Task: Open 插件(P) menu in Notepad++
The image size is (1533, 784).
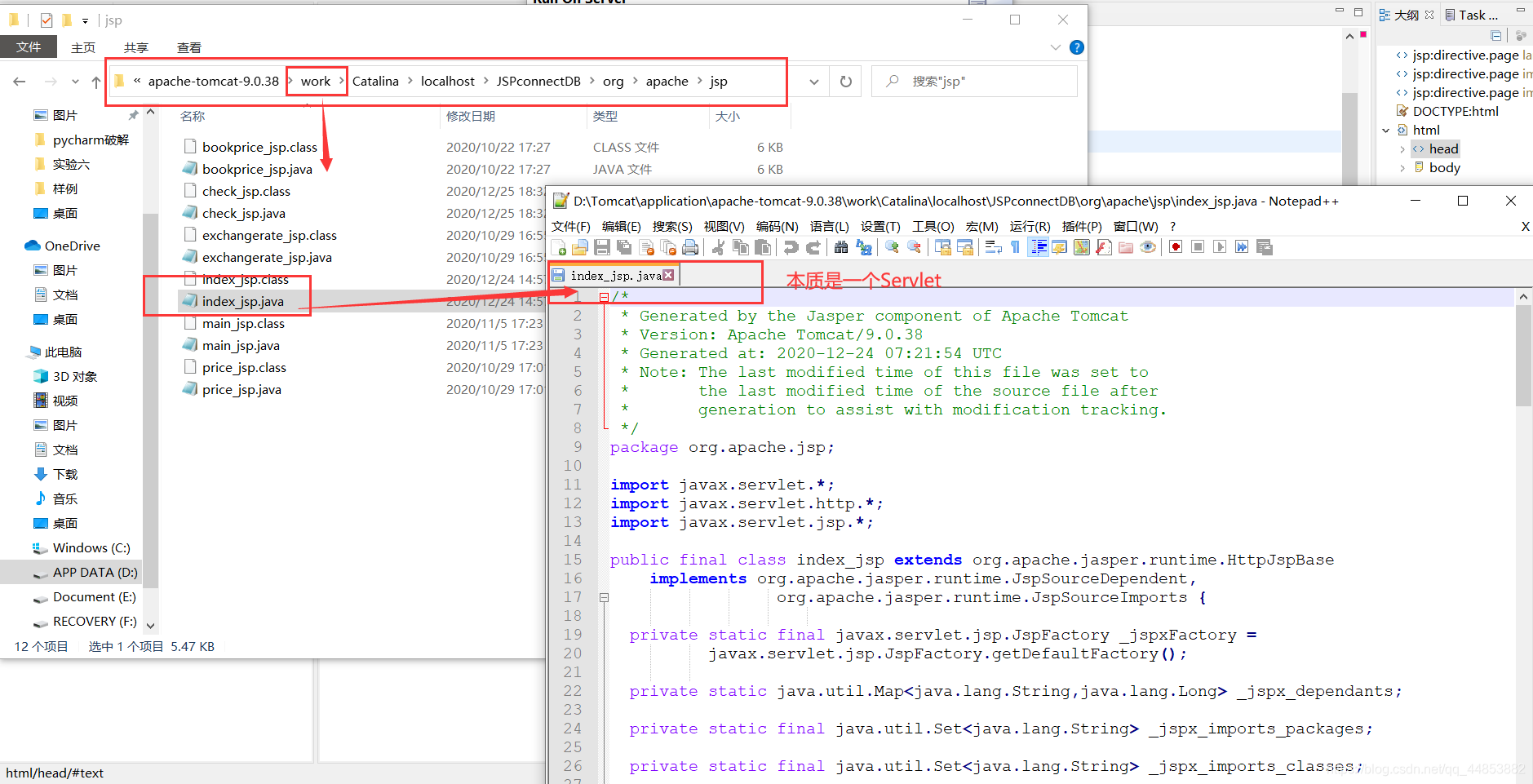Action: (x=1082, y=226)
